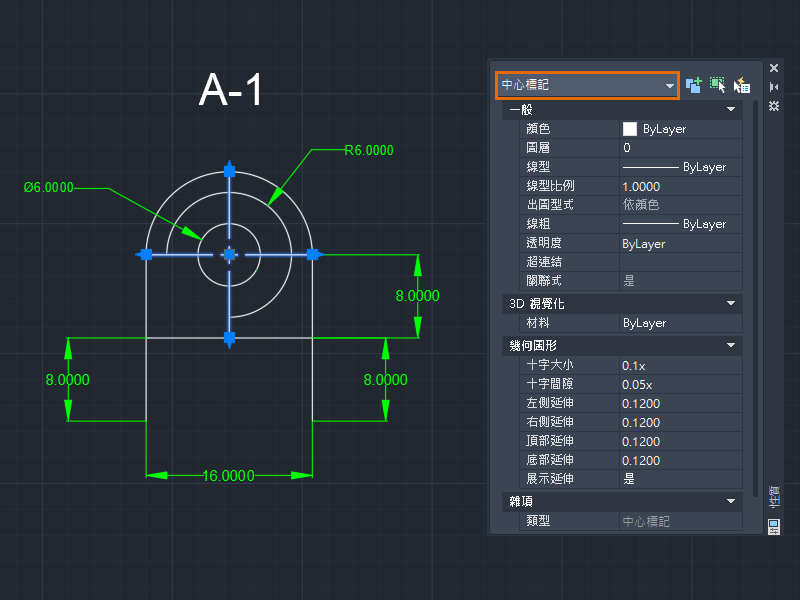Screen dimensions: 800x600
Task: Select the upper right 8.0000 dimension text
Action: pyautogui.click(x=417, y=295)
